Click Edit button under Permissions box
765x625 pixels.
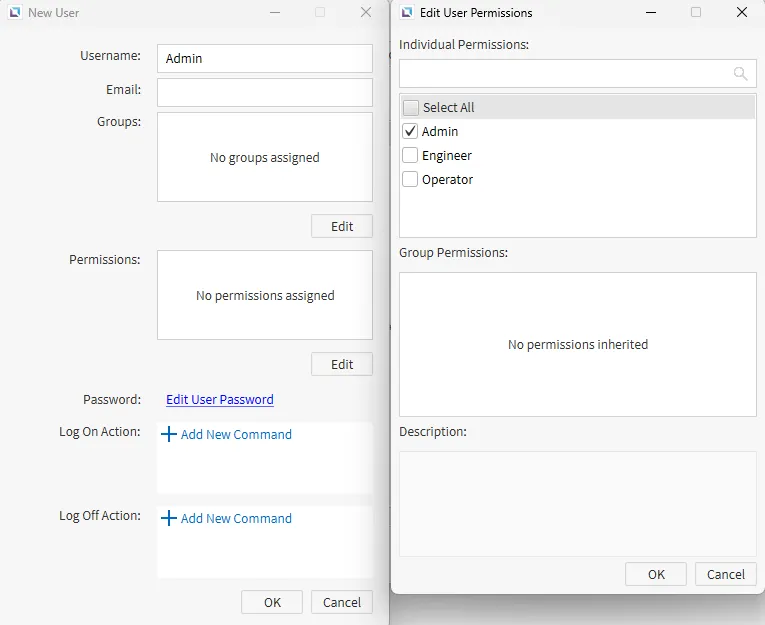click(x=342, y=364)
